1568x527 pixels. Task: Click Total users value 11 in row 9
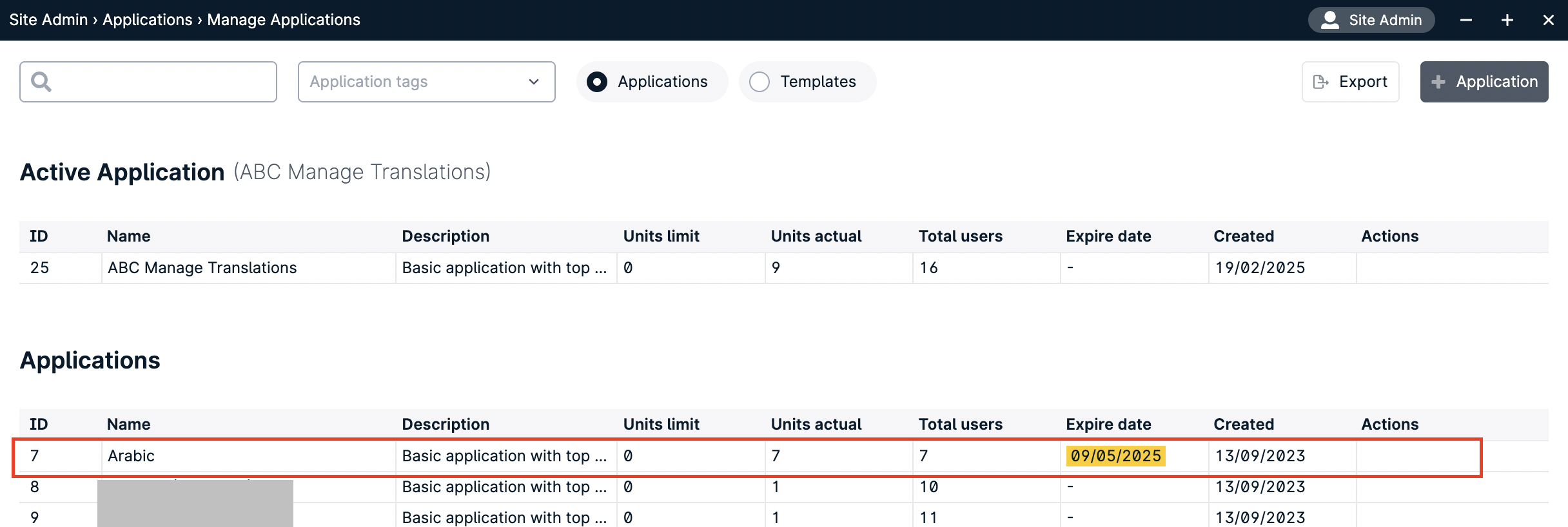928,517
